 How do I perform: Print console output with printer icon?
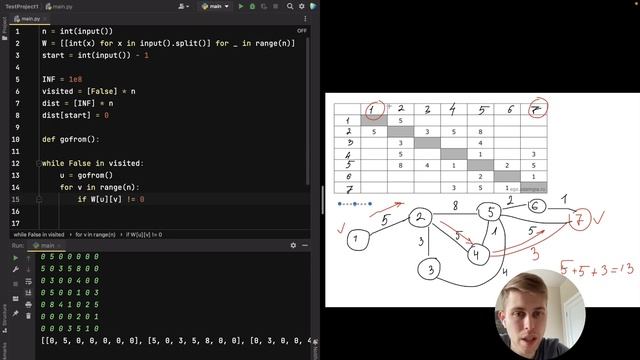click(28, 304)
